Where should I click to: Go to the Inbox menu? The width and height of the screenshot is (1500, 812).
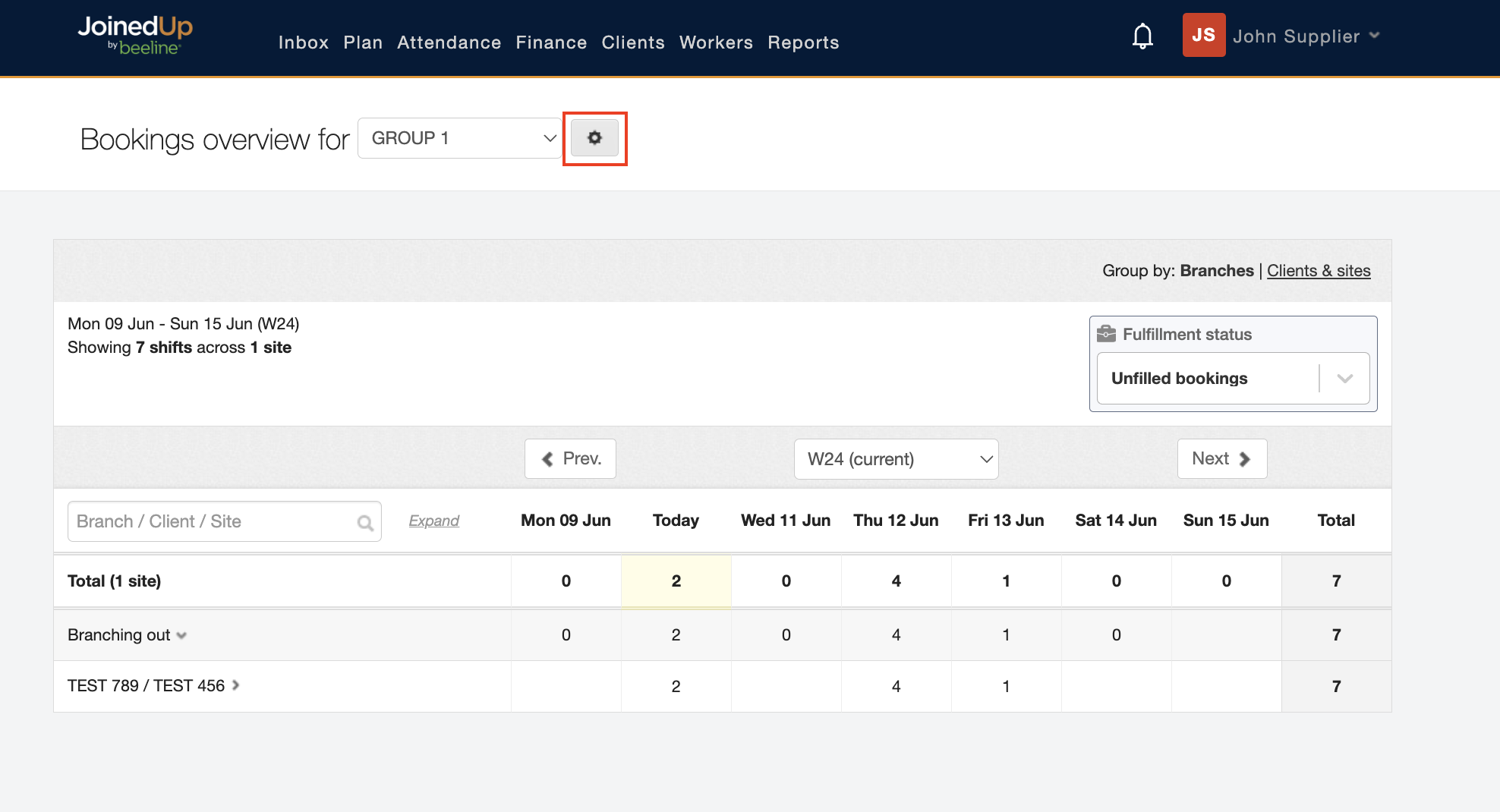pos(303,42)
